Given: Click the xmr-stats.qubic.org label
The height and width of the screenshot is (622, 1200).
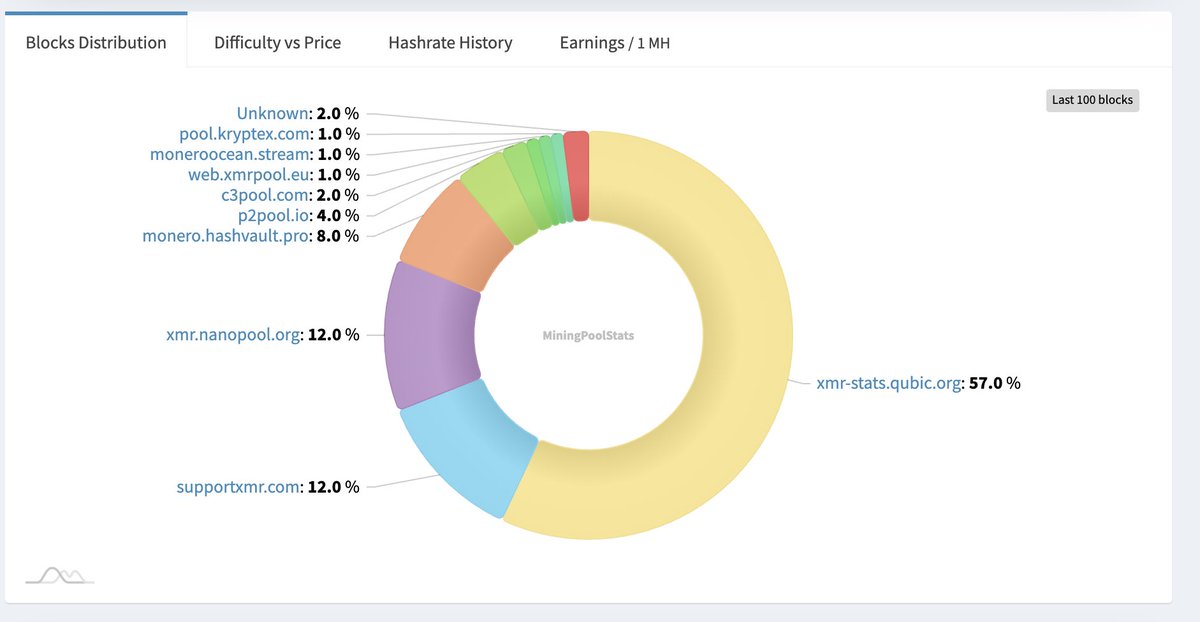Looking at the screenshot, I should click(x=890, y=382).
